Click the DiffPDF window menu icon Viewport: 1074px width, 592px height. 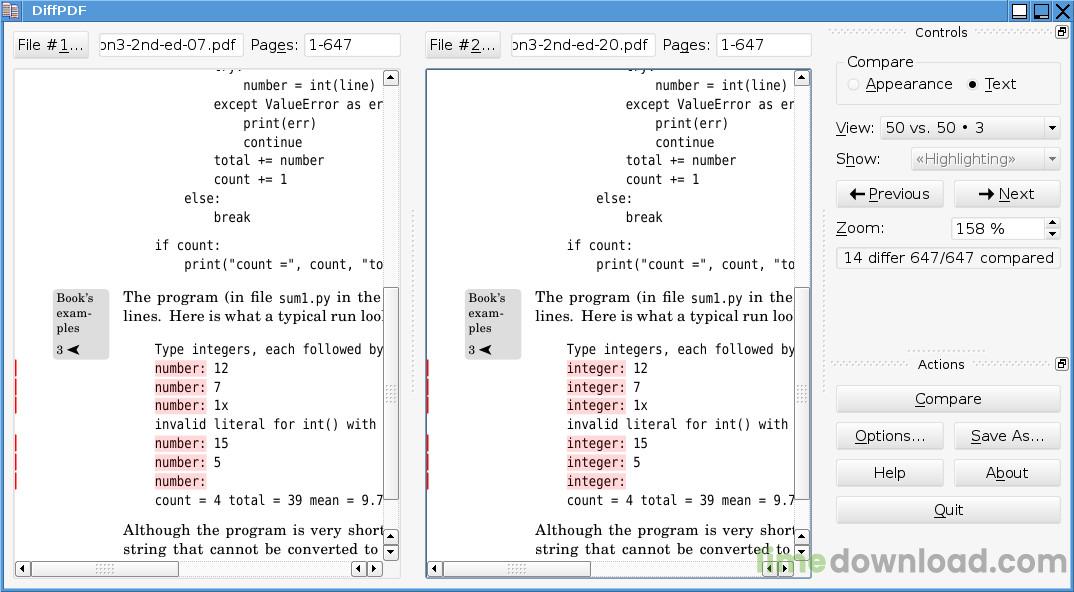(x=10, y=10)
